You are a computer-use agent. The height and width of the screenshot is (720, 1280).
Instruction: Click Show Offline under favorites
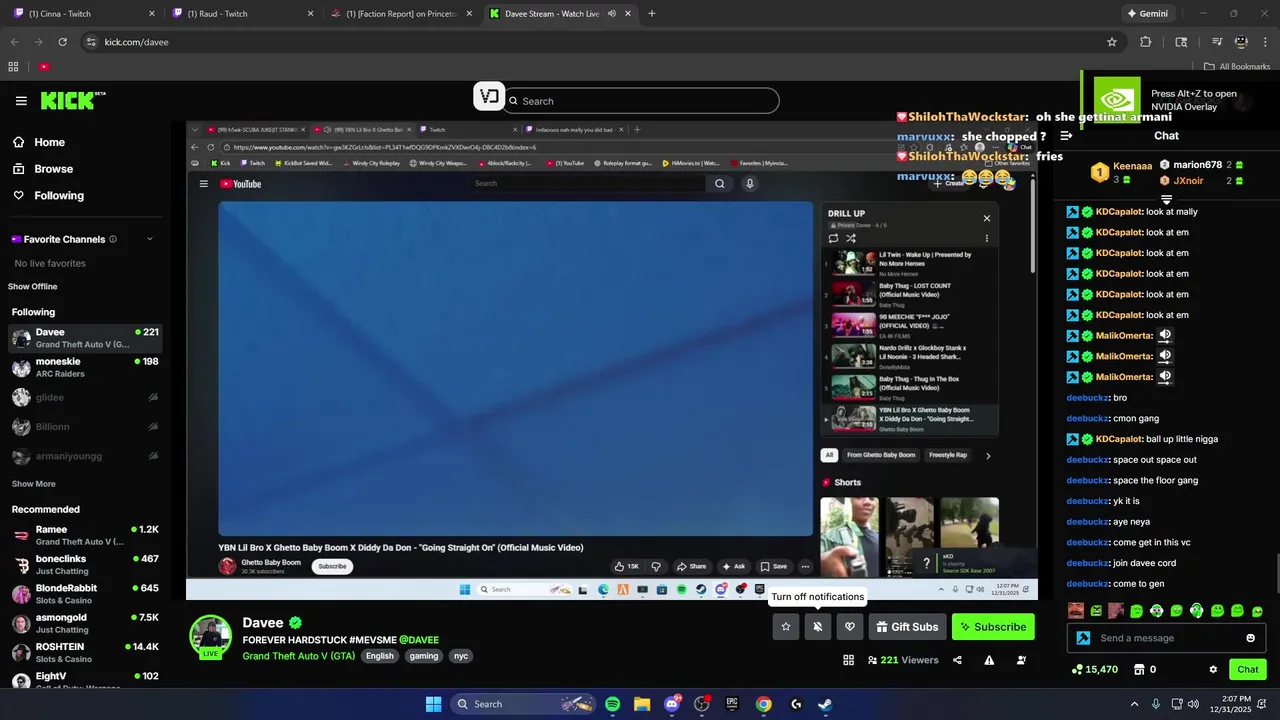(33, 287)
